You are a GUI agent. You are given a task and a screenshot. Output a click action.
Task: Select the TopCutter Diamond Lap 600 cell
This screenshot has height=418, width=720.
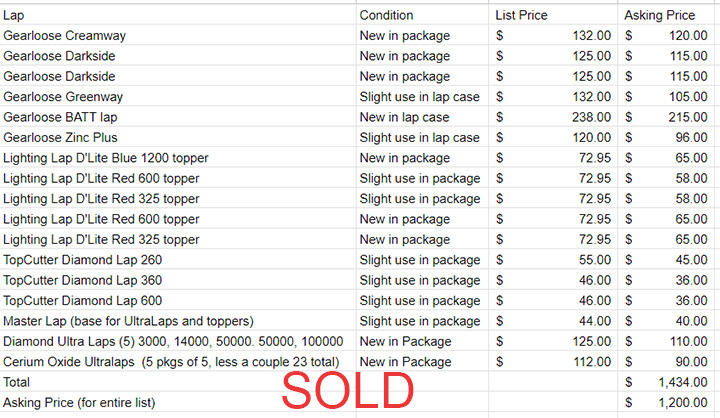coord(84,300)
